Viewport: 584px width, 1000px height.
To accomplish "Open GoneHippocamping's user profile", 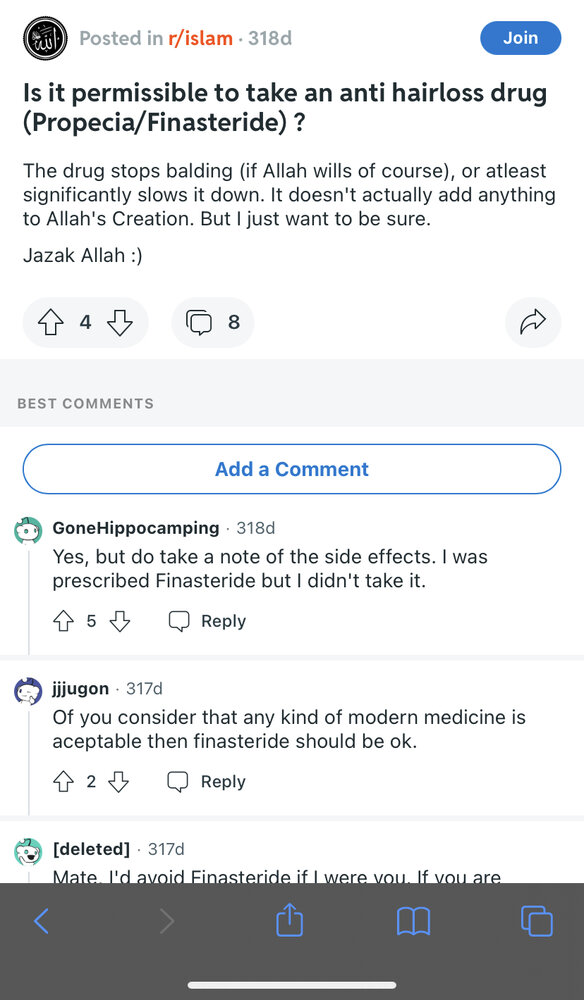I will point(136,528).
